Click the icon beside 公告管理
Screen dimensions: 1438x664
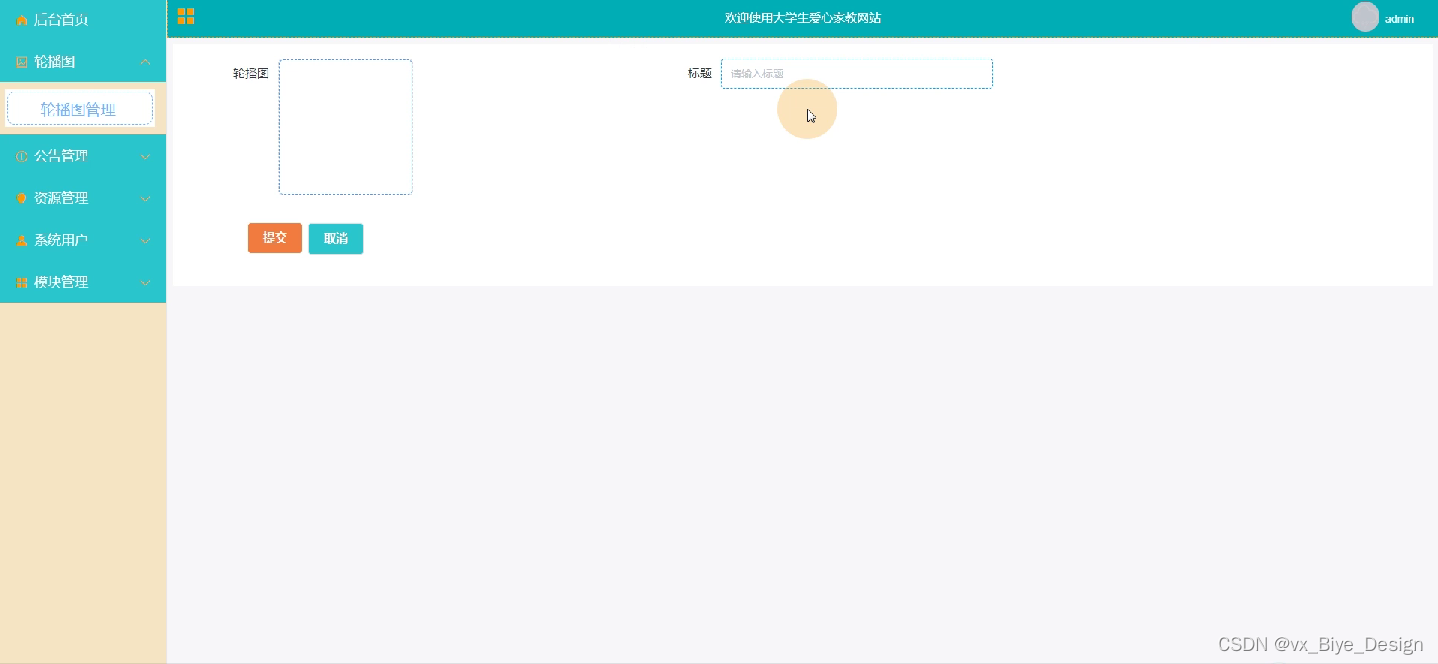click(x=22, y=156)
